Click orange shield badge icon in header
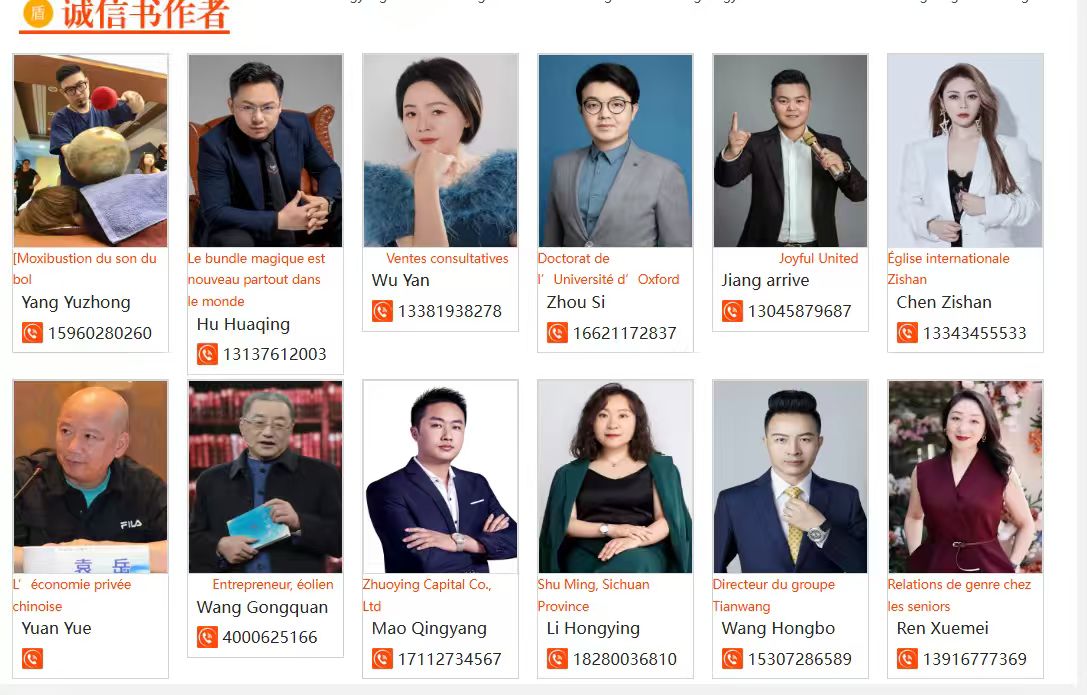This screenshot has height=695, width=1087. [38, 12]
